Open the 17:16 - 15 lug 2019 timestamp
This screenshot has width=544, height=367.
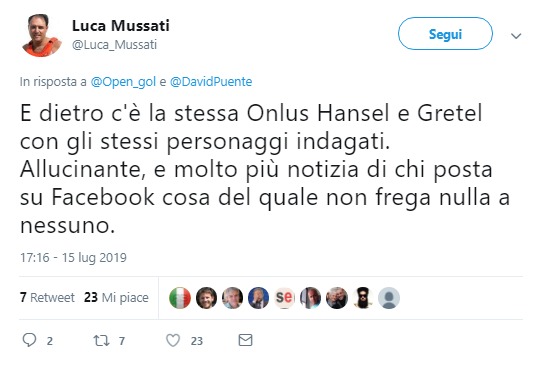pos(73,258)
